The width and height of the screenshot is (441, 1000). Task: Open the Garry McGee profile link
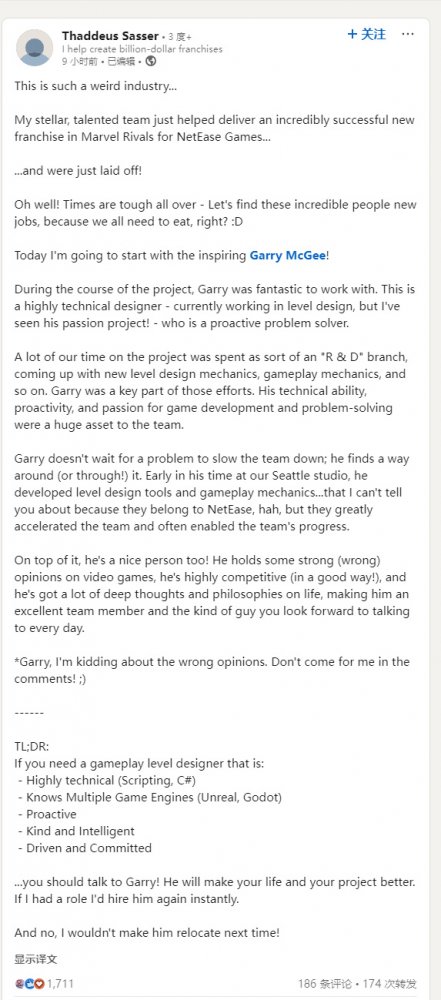(287, 255)
